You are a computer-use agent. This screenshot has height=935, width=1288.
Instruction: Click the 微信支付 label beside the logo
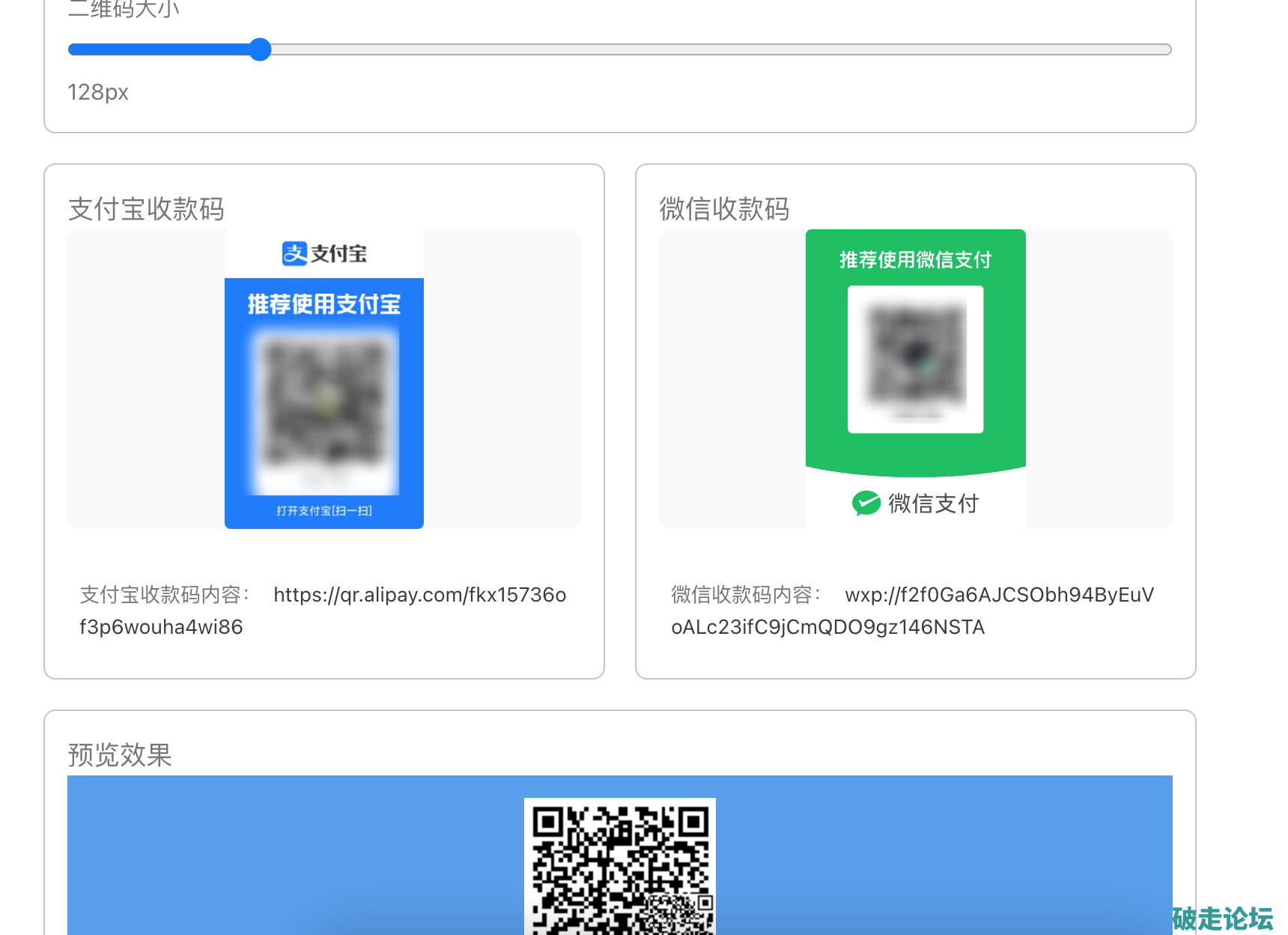[933, 503]
